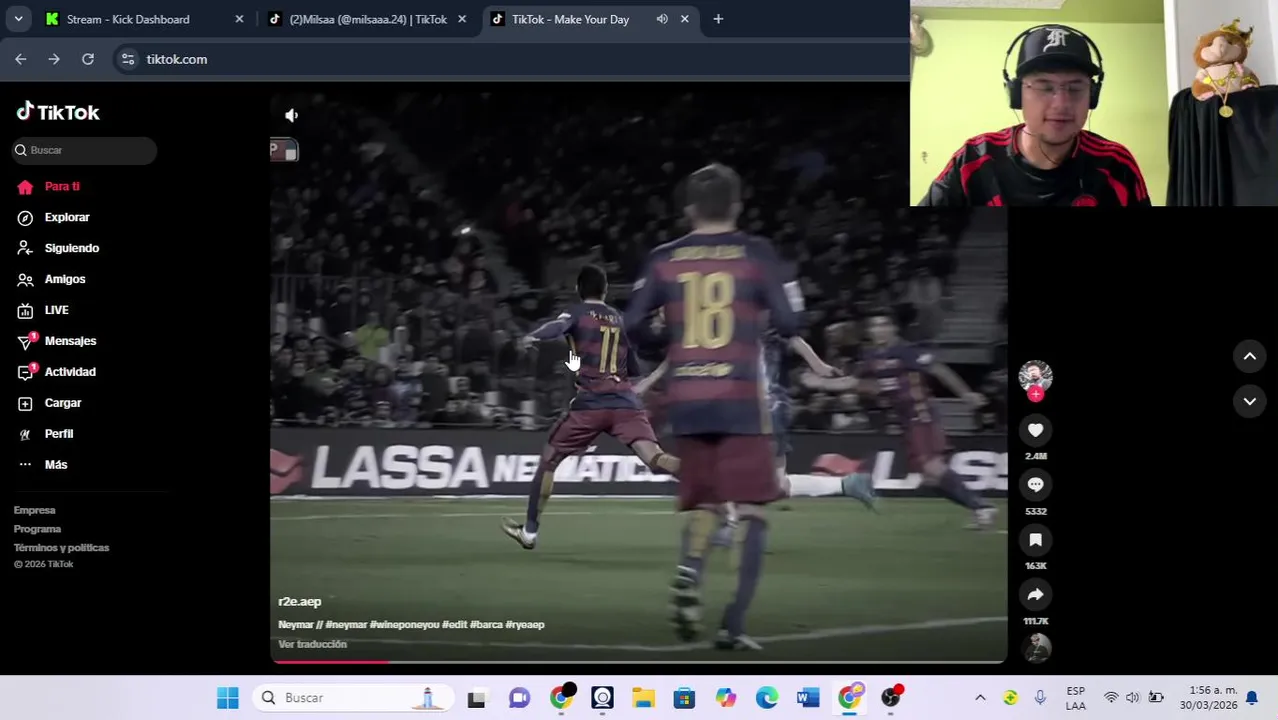Click the #barca hashtag
1278x720 pixels.
(486, 624)
